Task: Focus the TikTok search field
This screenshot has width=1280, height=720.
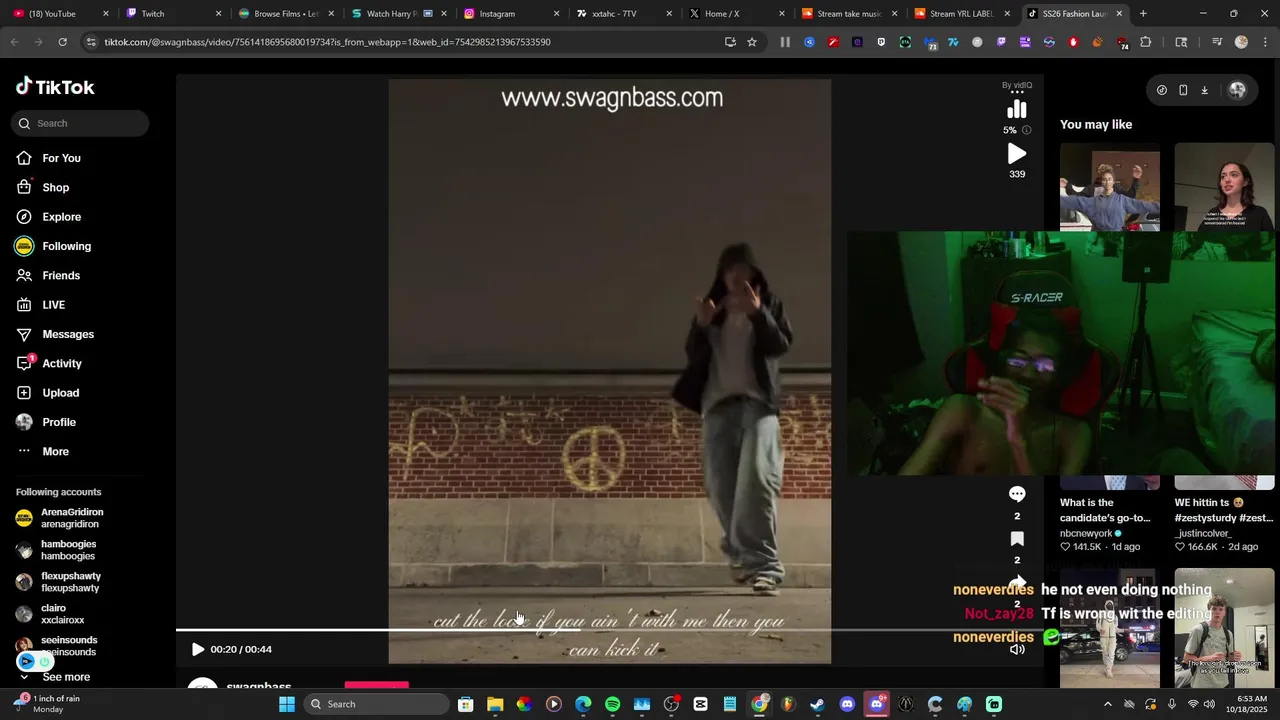Action: (81, 123)
